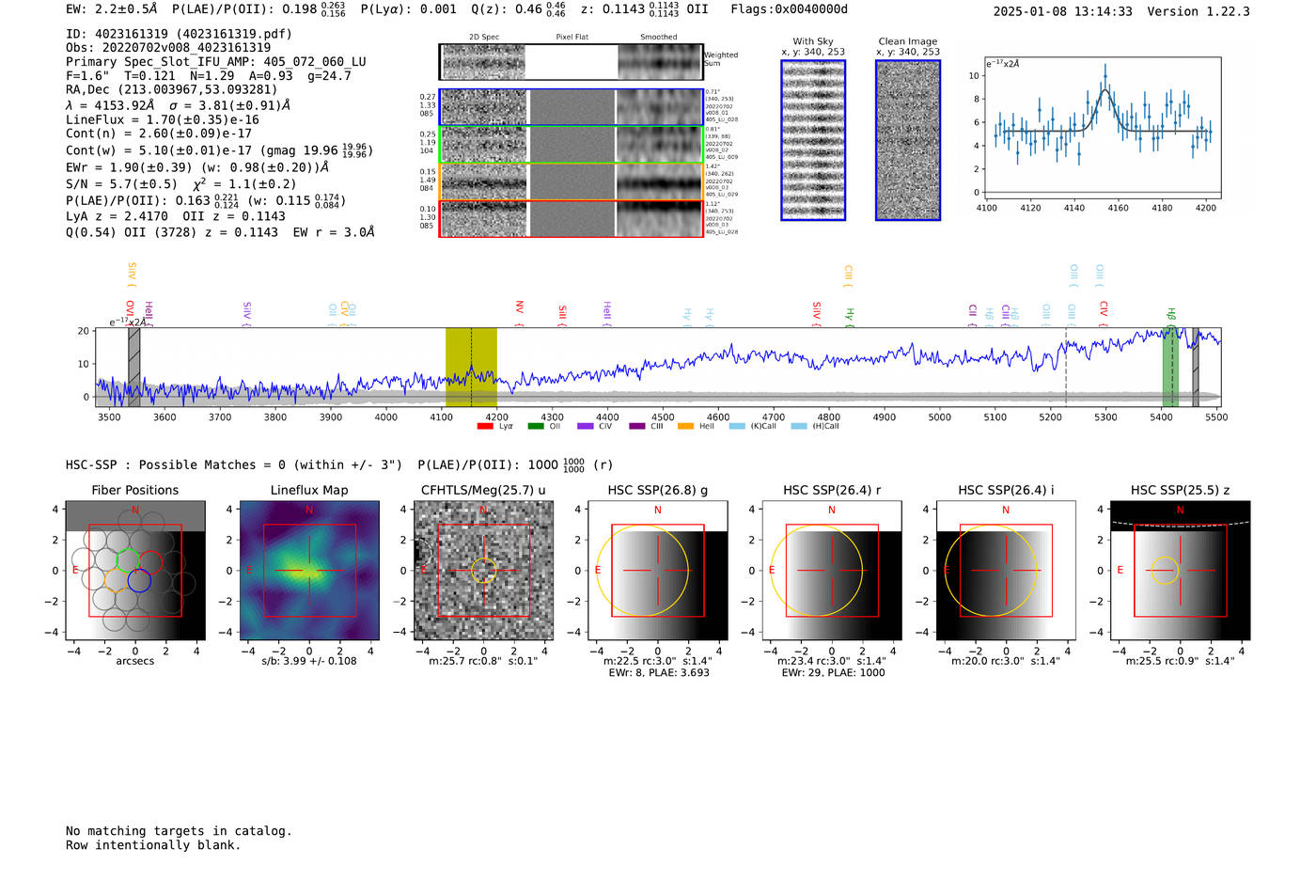Viewport: 1316px width, 896px height.
Task: Click "No matching targets in catalog."
Action: point(179,831)
